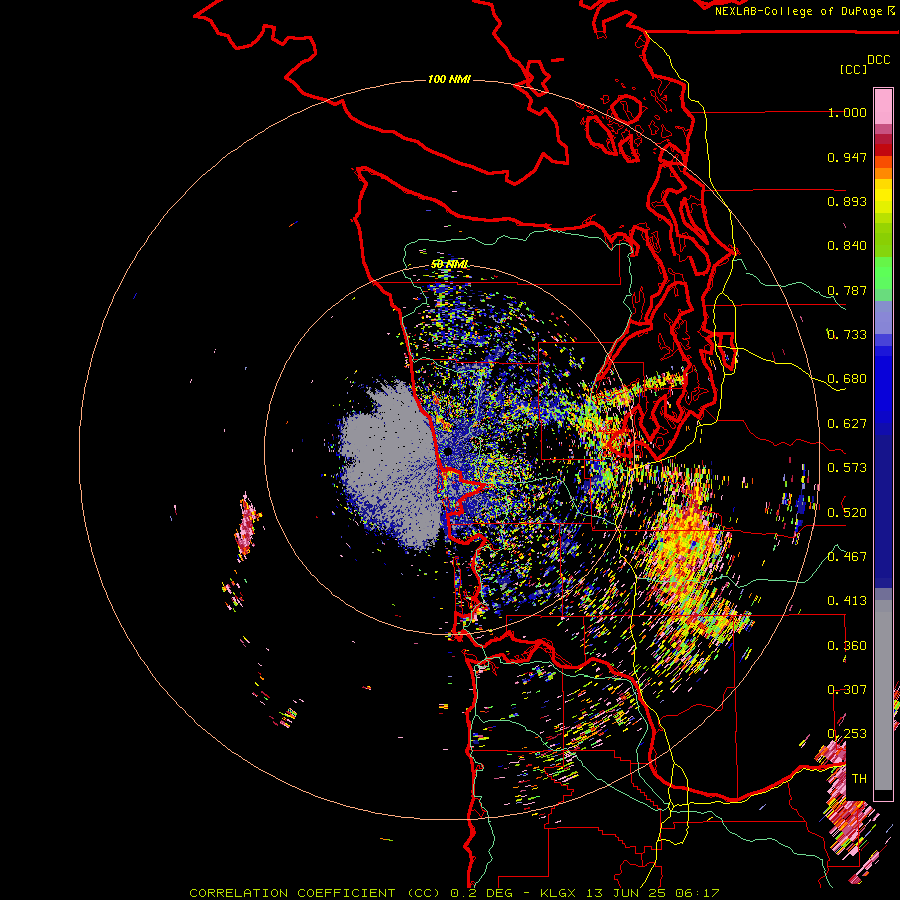Select the 0.520 scale value

pos(847,512)
